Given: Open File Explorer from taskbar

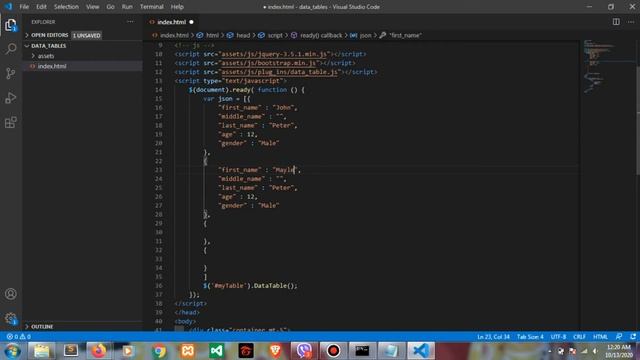Looking at the screenshot, I should pyautogui.click(x=41, y=351).
